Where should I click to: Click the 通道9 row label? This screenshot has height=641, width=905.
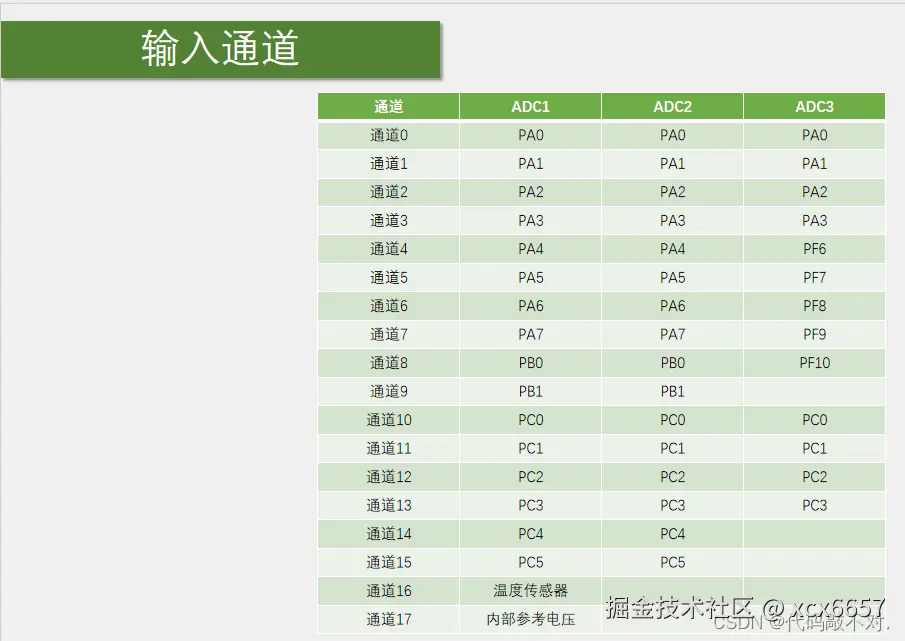click(388, 392)
